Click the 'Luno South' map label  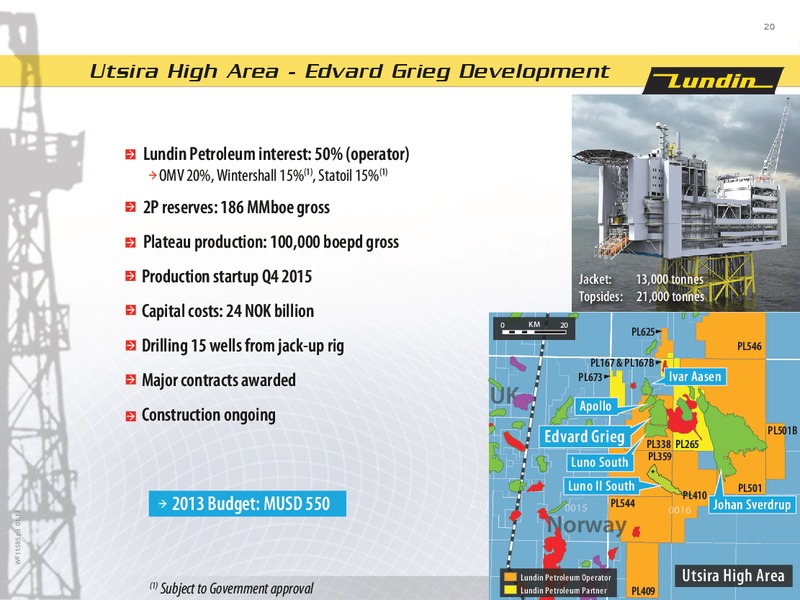599,462
